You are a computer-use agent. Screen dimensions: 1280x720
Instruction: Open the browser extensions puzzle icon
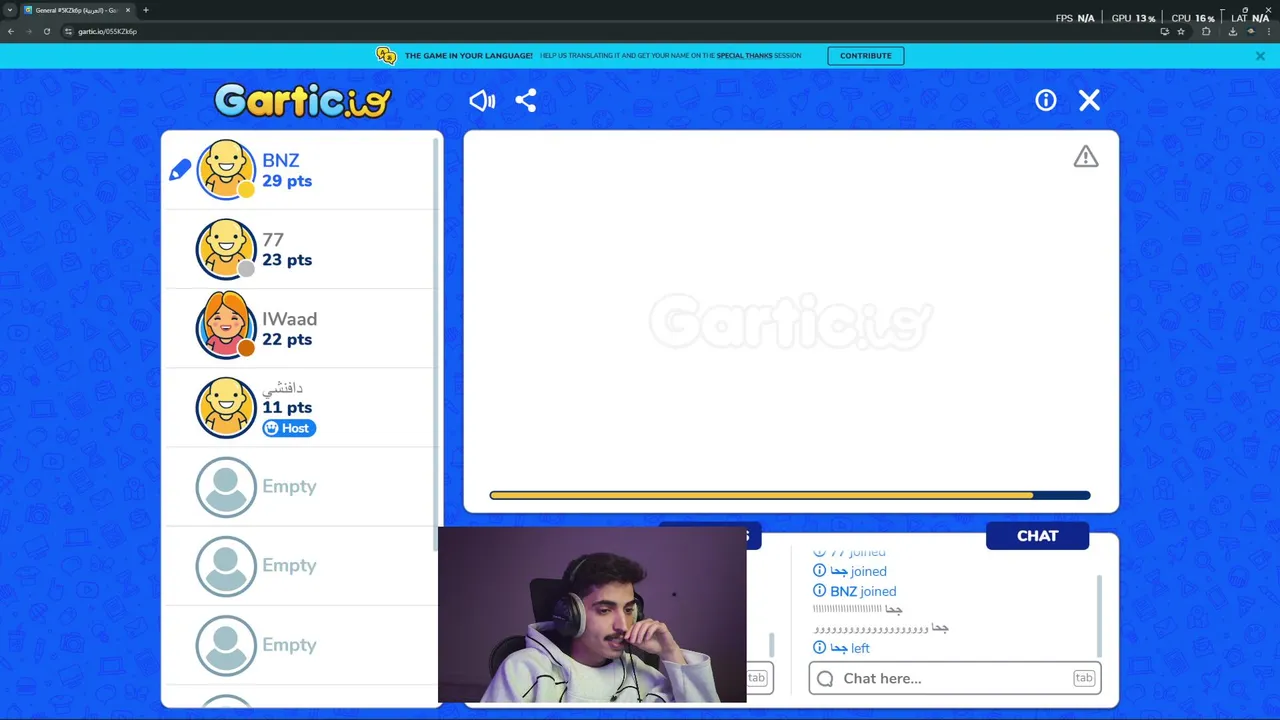[1206, 31]
